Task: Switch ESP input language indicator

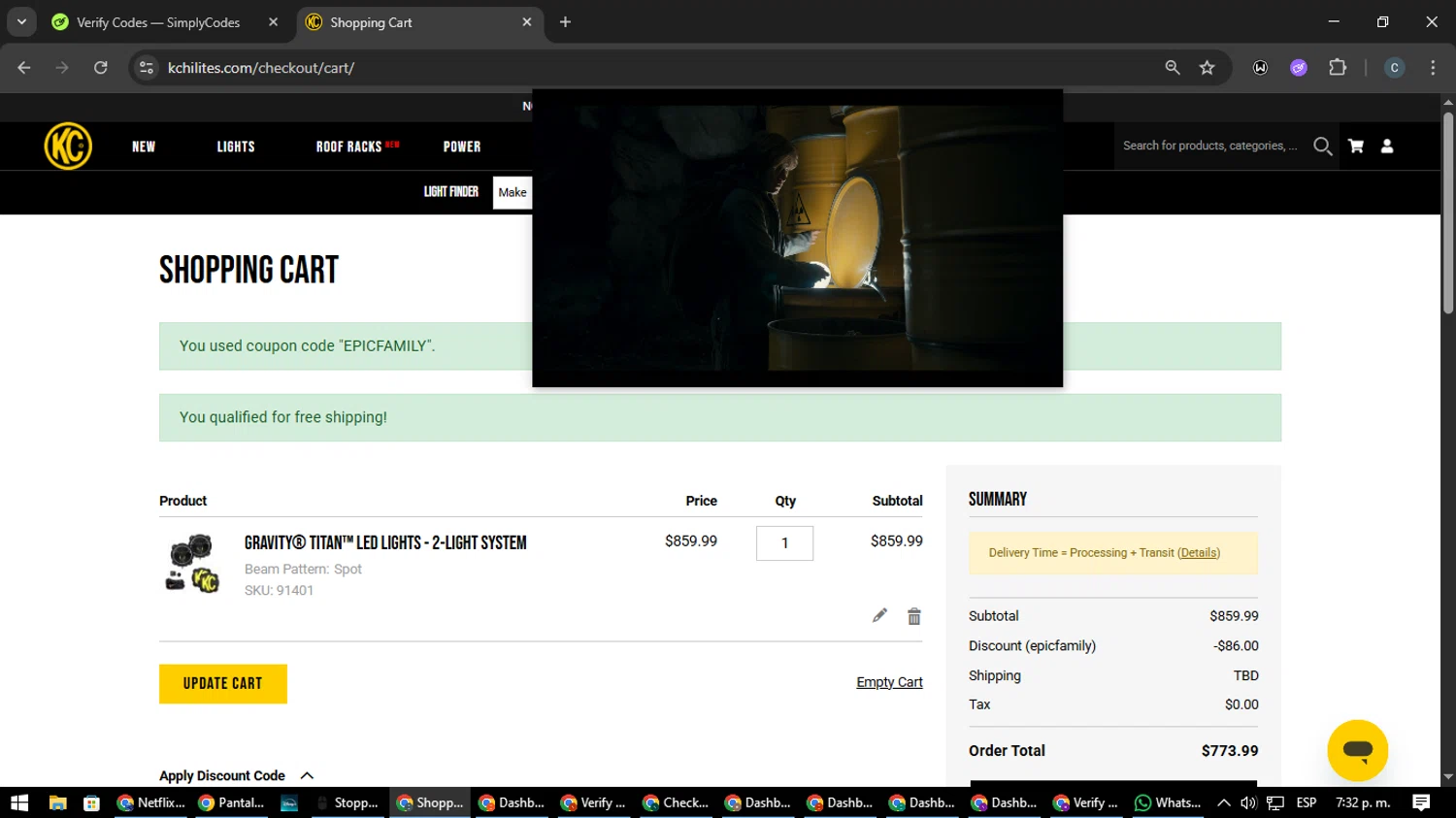Action: tap(1307, 802)
